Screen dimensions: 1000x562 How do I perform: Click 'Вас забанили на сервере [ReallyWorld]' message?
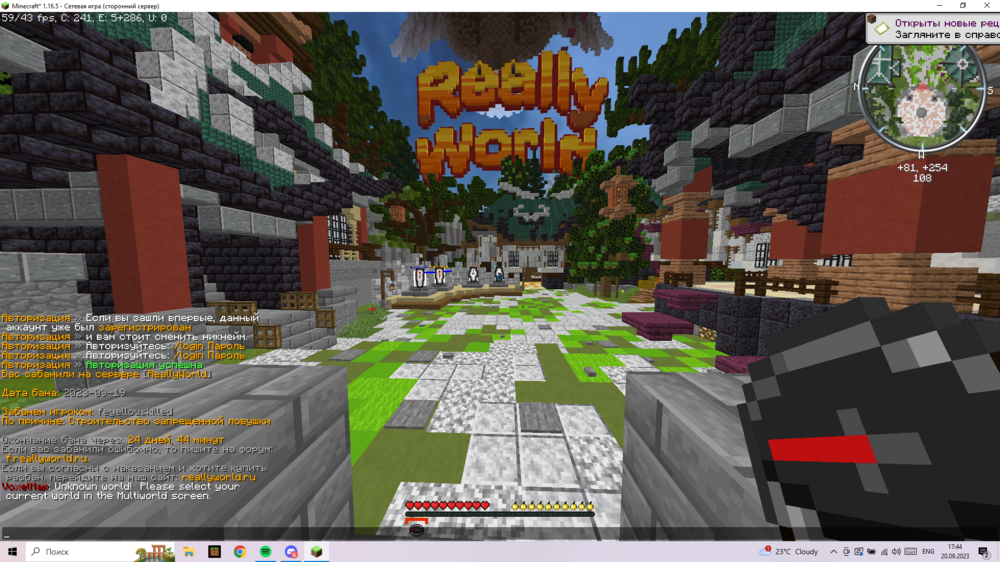click(105, 374)
